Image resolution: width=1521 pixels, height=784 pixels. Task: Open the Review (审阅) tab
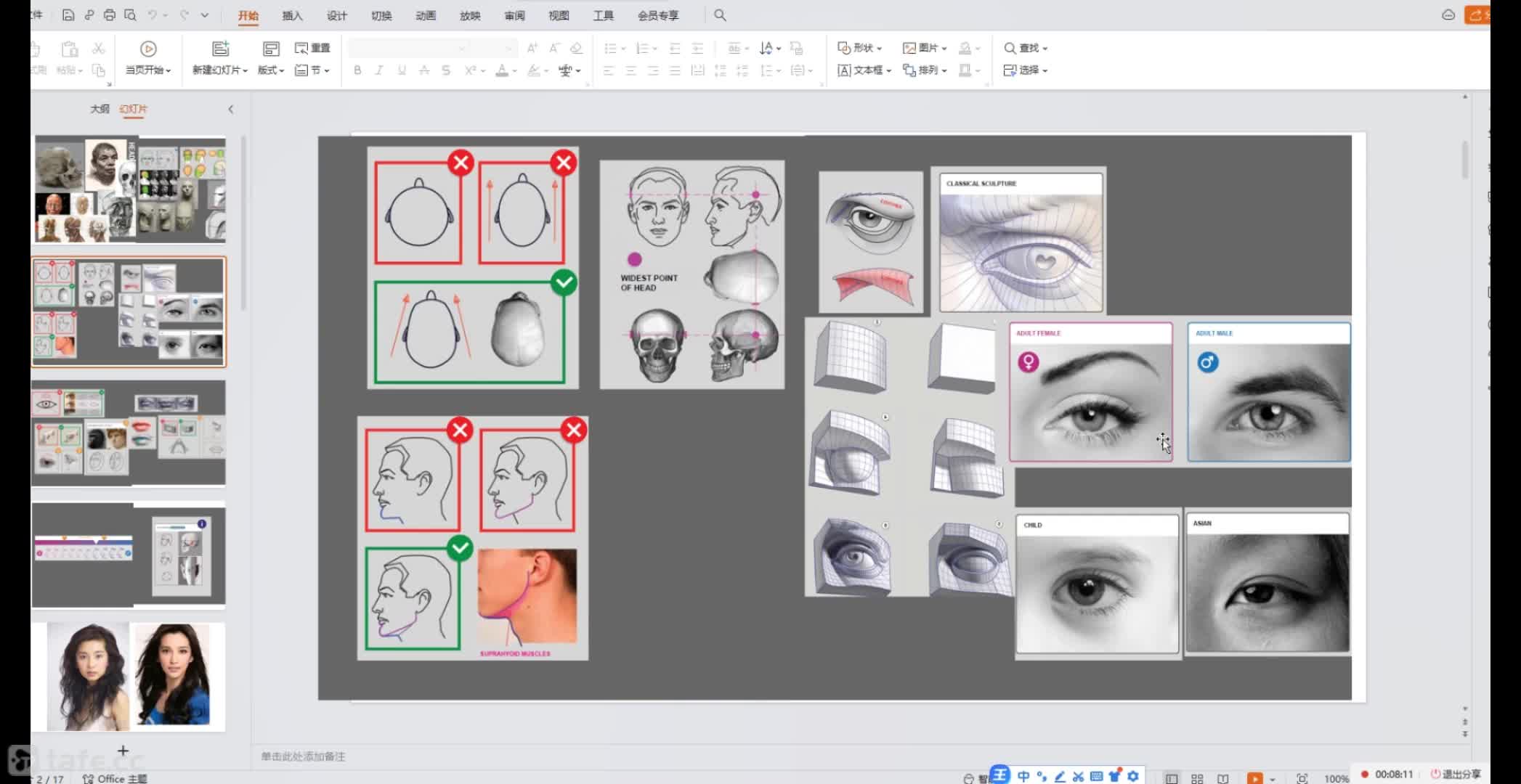pyautogui.click(x=514, y=15)
